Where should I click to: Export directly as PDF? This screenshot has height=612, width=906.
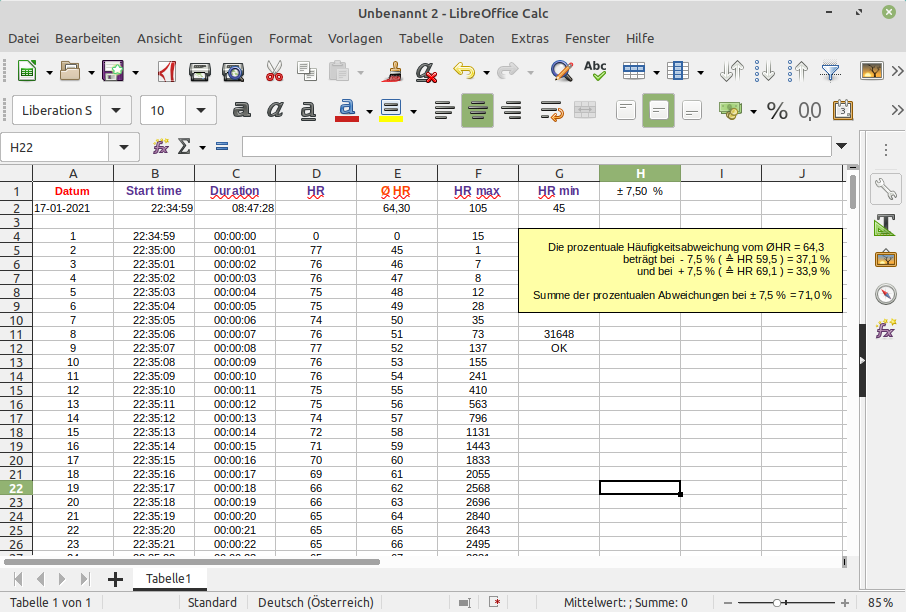166,72
